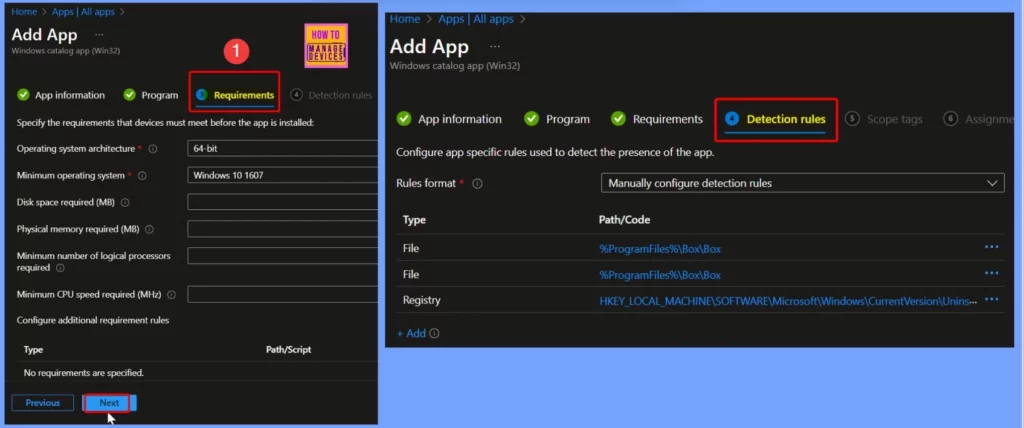Image resolution: width=1024 pixels, height=428 pixels.
Task: Show info icon for Rules format
Action: coord(477,184)
